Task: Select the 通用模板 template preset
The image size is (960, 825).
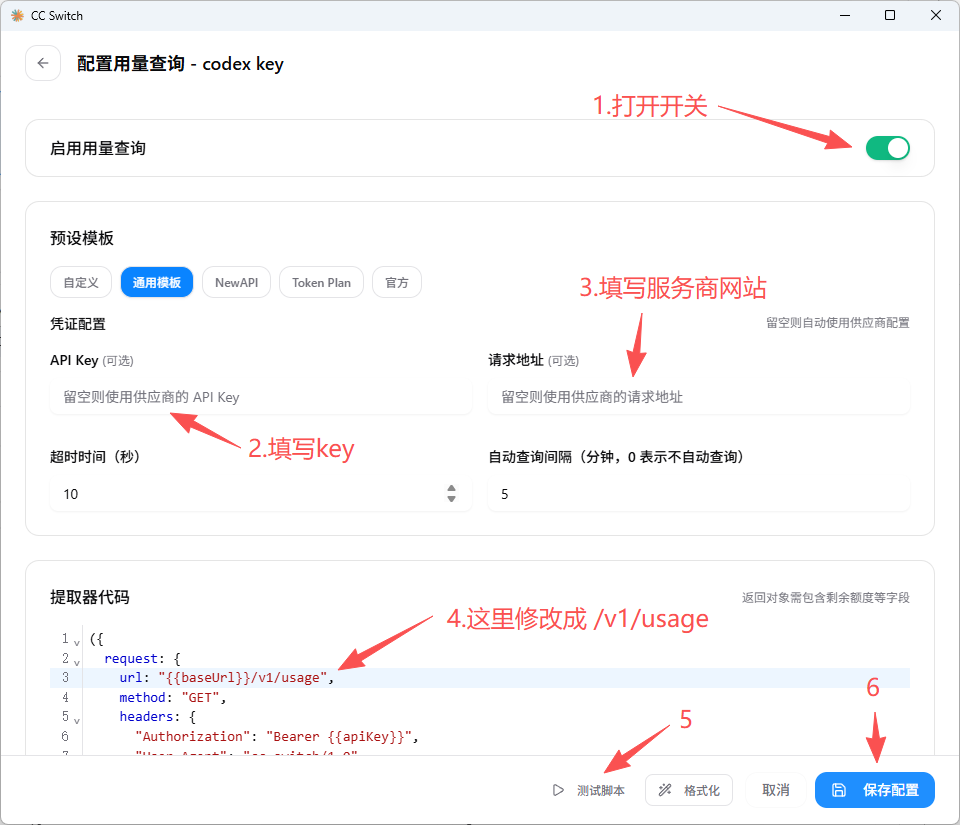Action: (x=157, y=282)
